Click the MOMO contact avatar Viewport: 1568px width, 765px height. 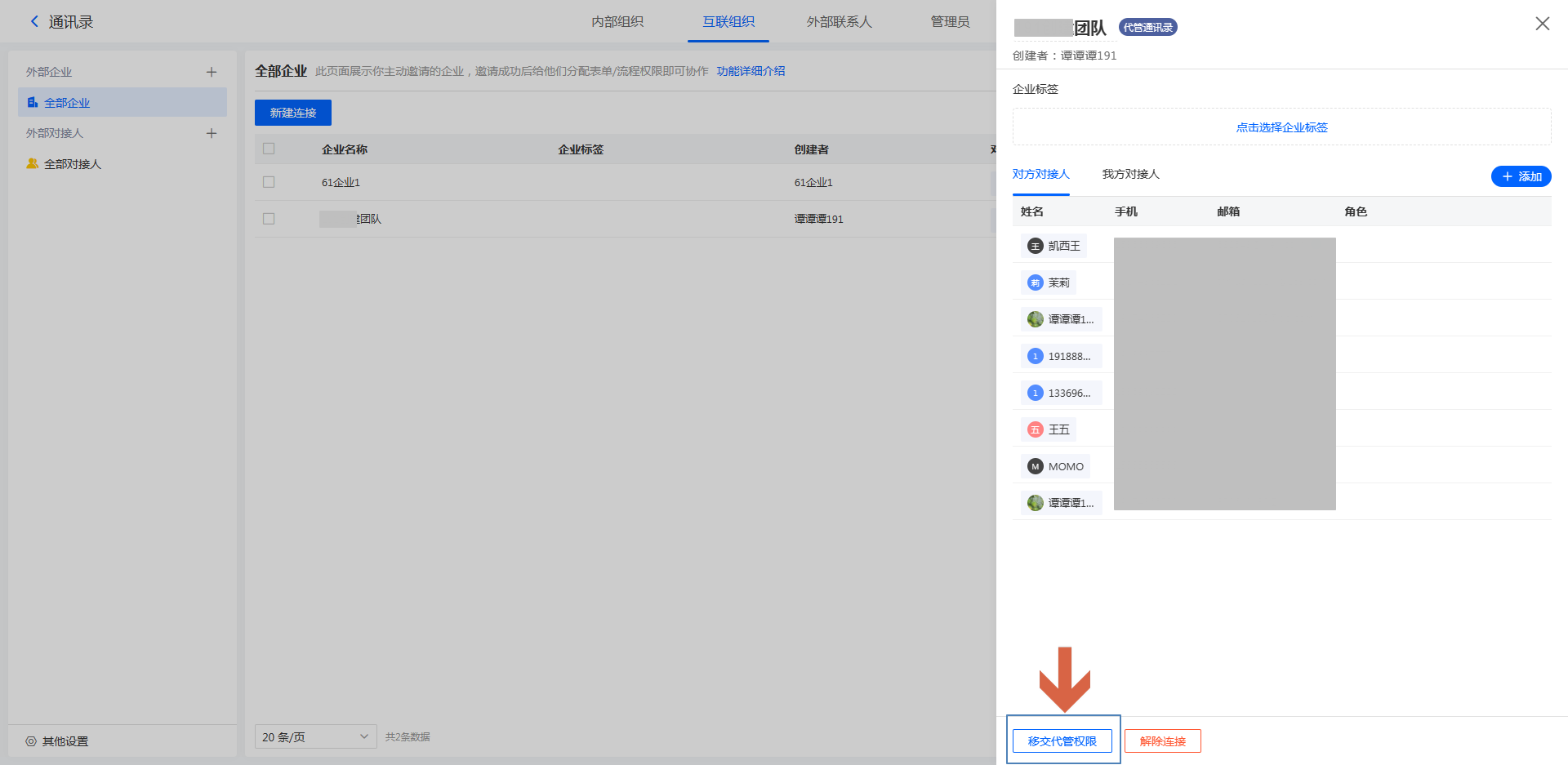click(1036, 466)
